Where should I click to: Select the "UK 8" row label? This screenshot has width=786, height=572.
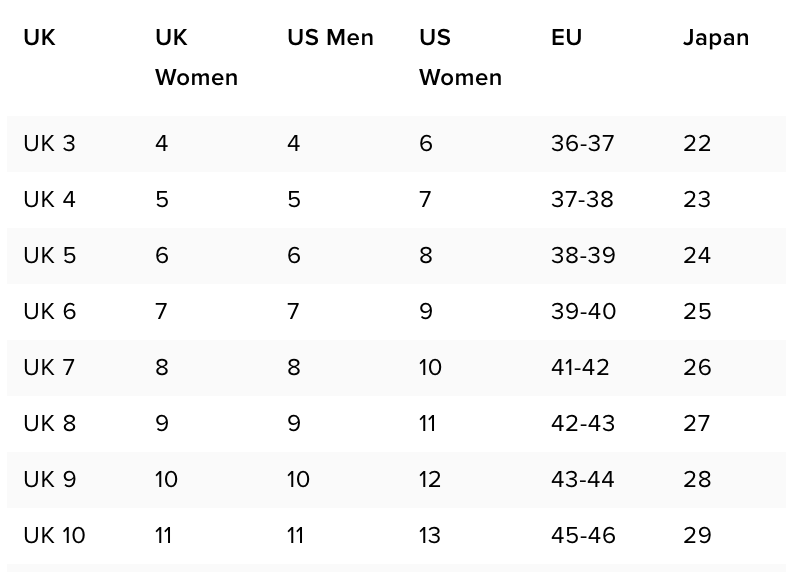pos(49,423)
